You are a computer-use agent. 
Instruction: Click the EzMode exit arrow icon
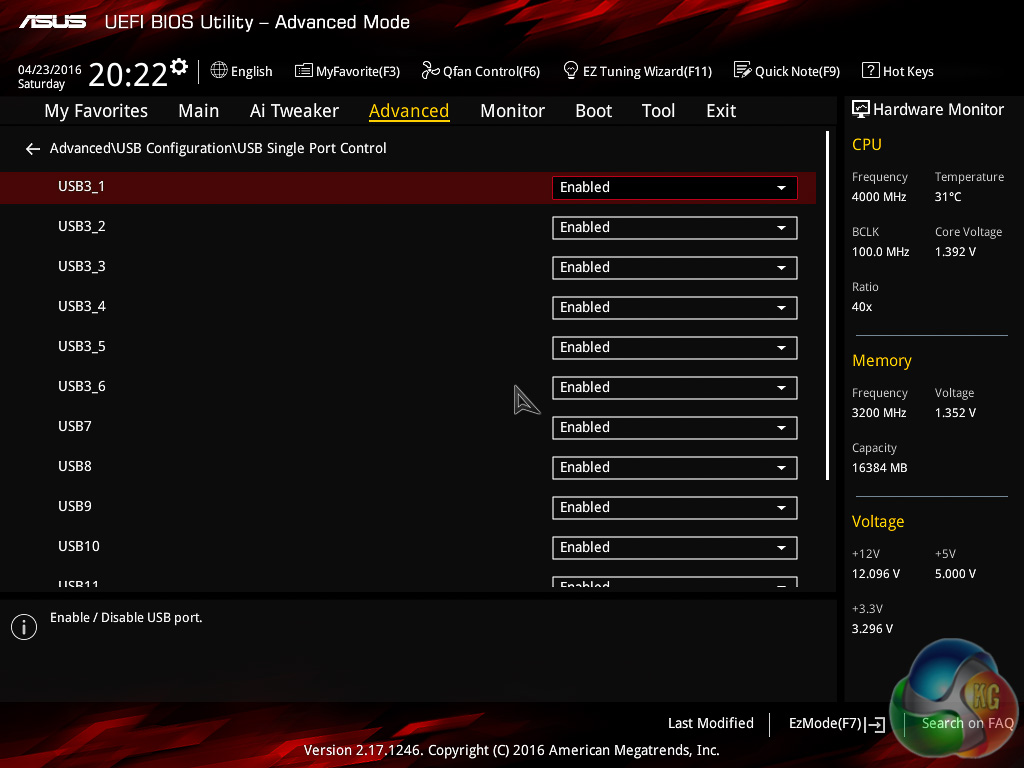[875, 724]
